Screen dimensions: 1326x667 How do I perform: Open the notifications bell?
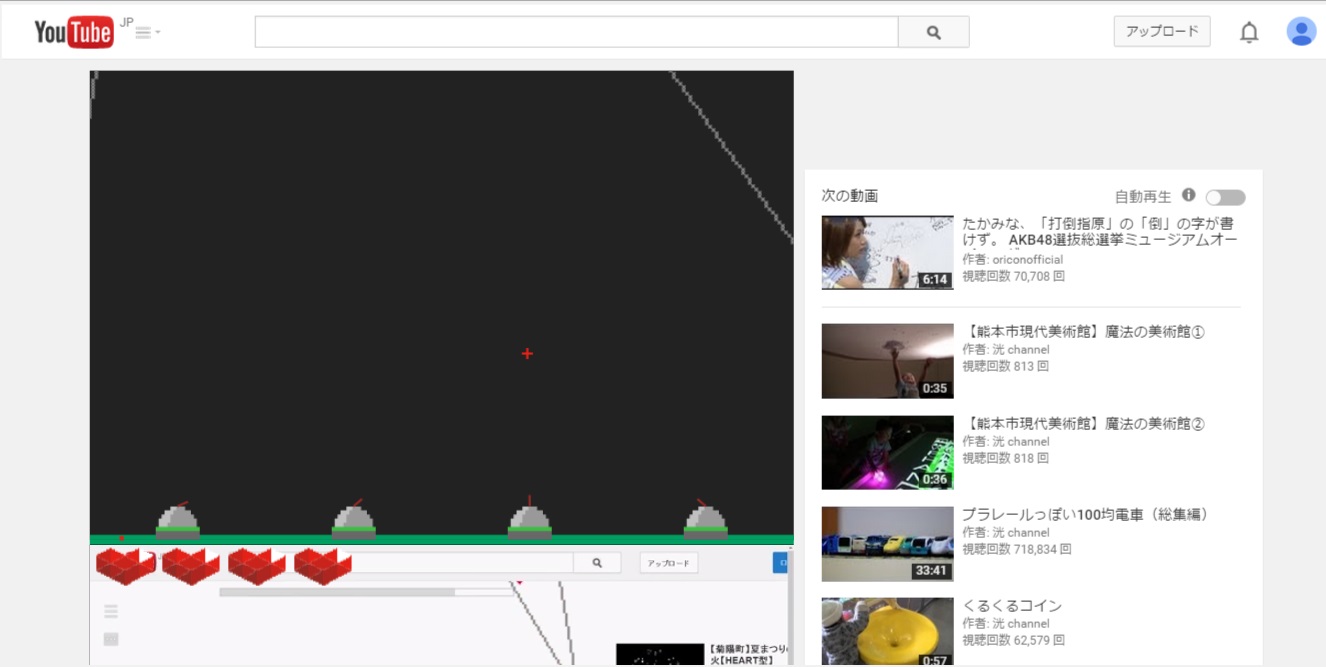point(1250,31)
